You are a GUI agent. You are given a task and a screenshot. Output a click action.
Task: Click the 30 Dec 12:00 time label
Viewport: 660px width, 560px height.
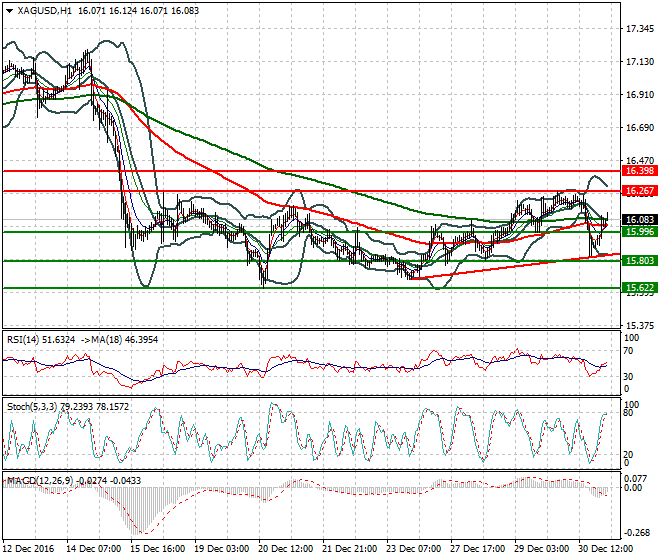[605, 549]
